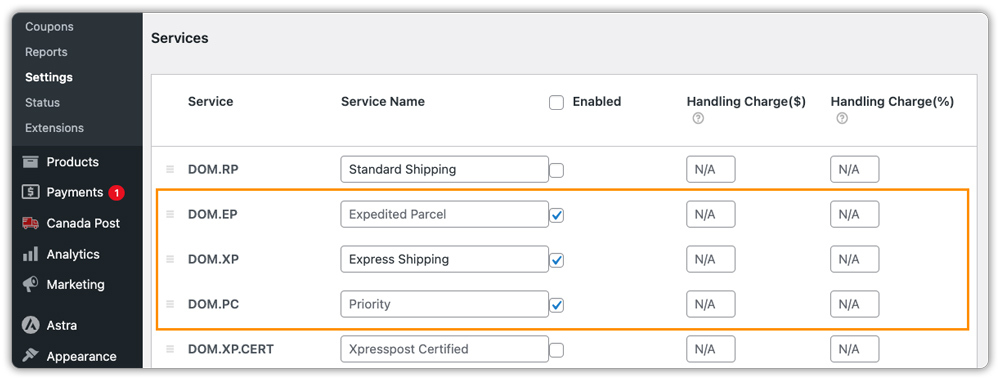Click the Xpresspost Certified service name field
1000x380 pixels.
[x=445, y=349]
